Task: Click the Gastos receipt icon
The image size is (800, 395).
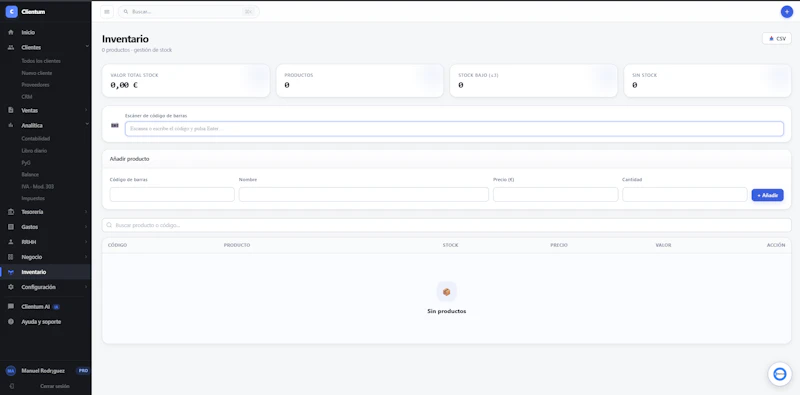Action: click(x=11, y=227)
